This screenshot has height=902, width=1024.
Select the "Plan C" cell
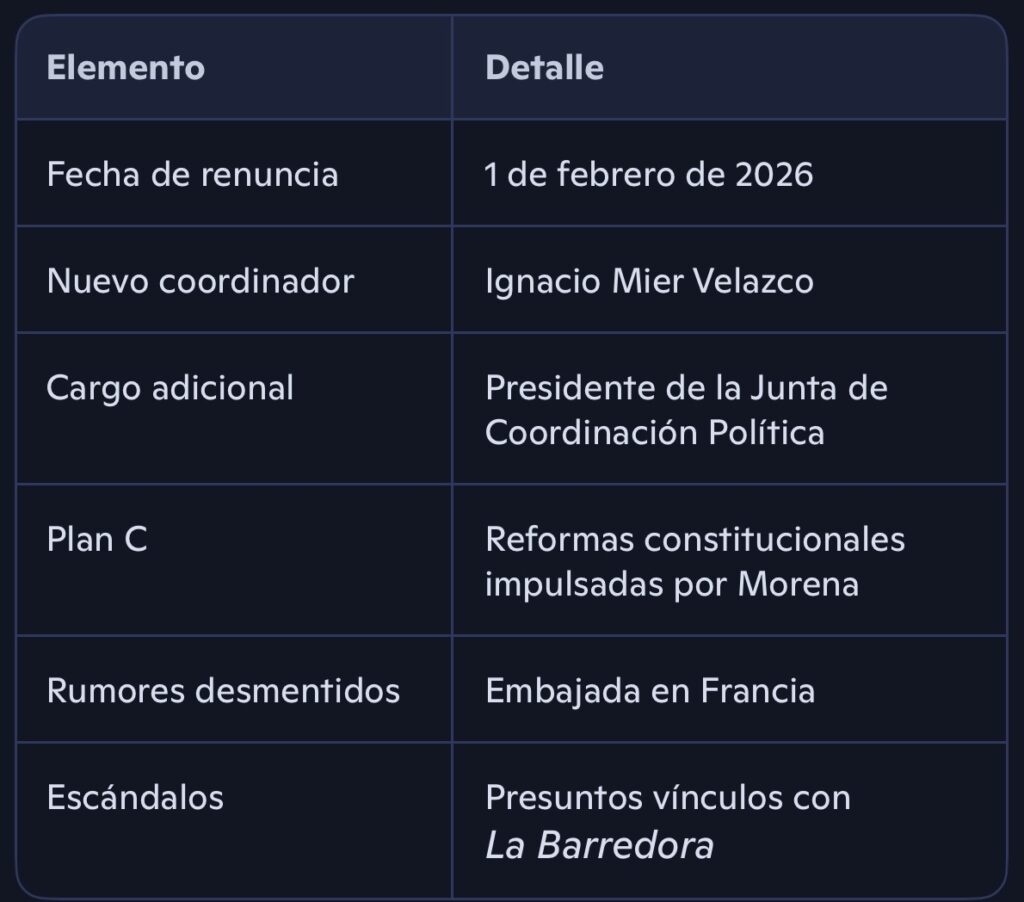pyautogui.click(x=97, y=539)
